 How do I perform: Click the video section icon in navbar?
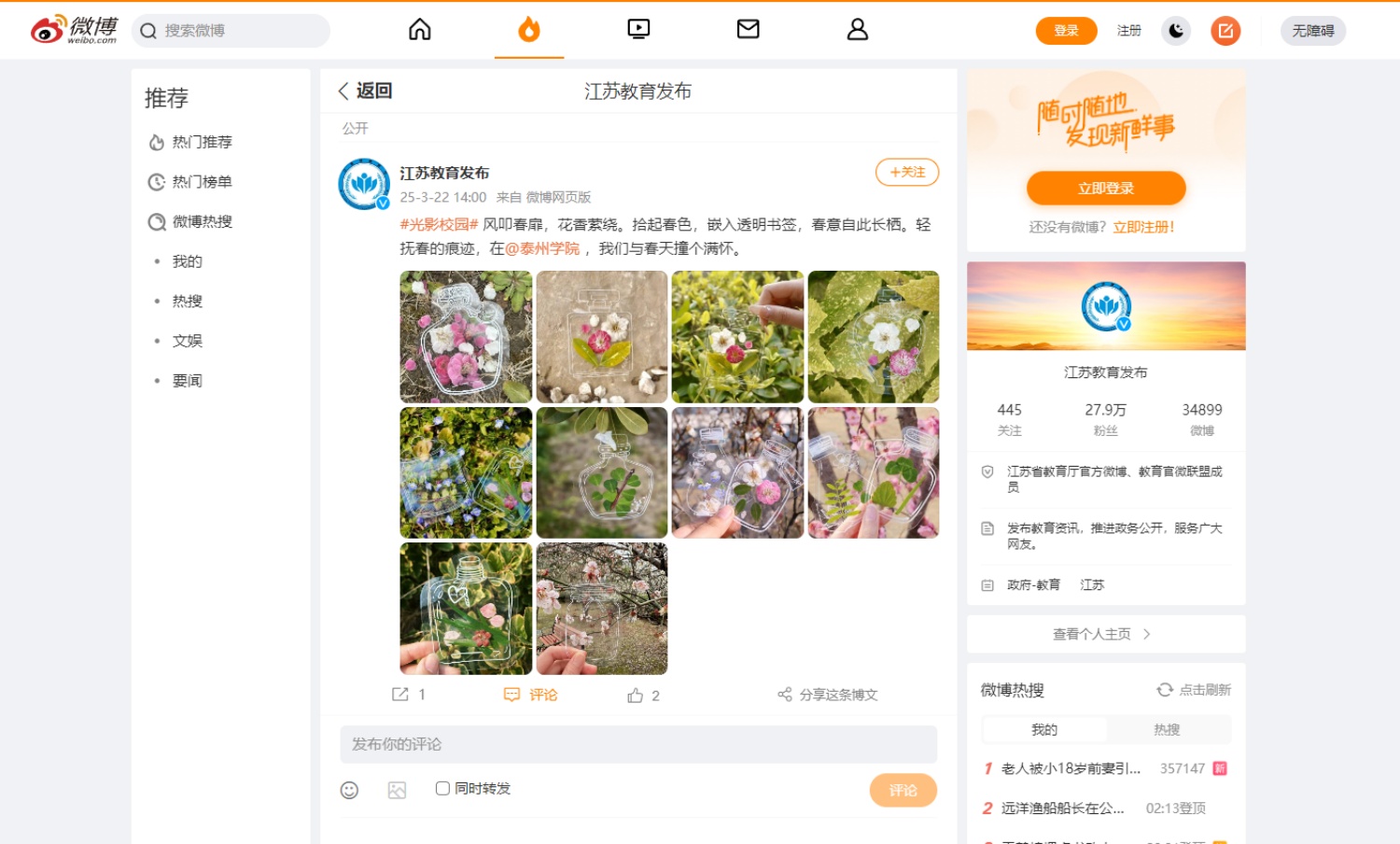tap(638, 30)
